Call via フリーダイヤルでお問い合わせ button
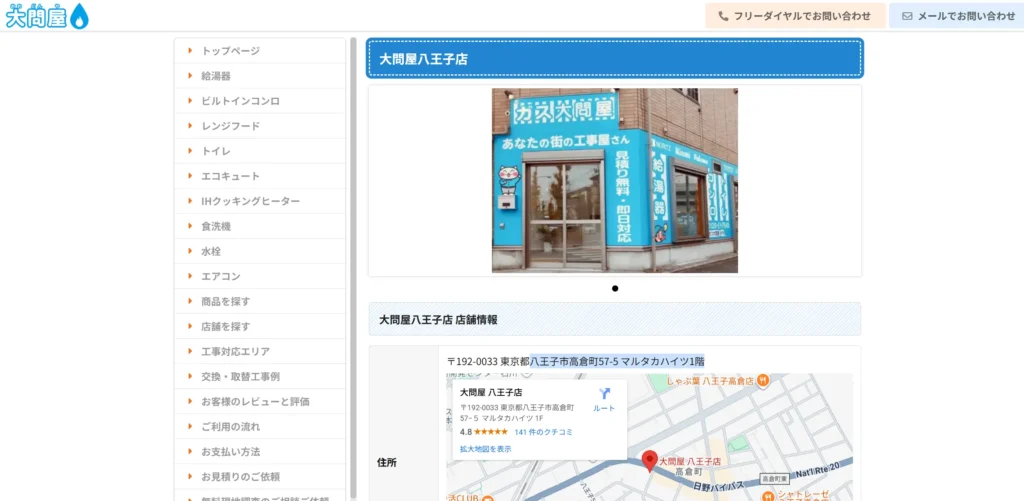1024x501 pixels. pos(795,16)
